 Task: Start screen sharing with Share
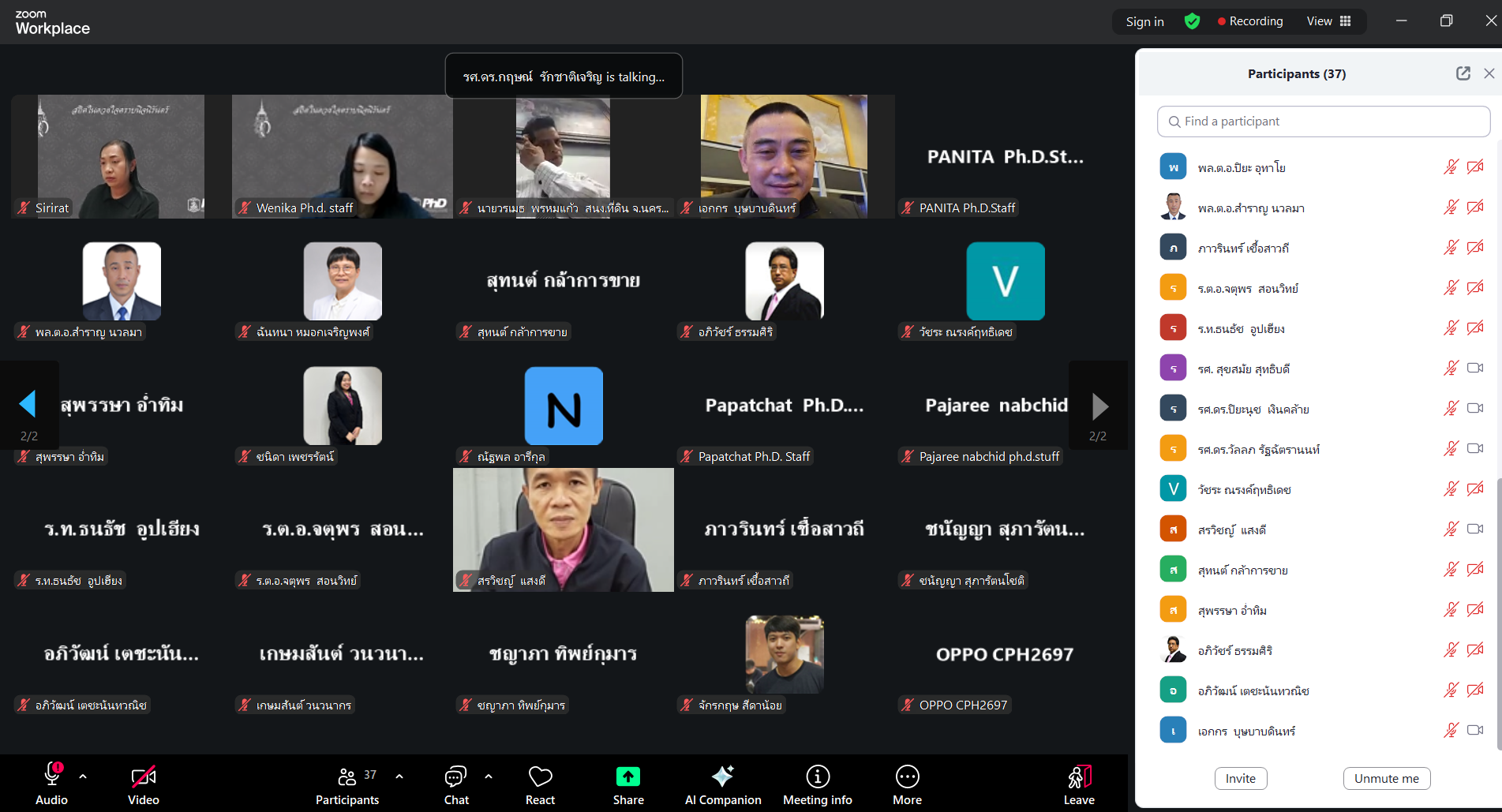point(627,784)
